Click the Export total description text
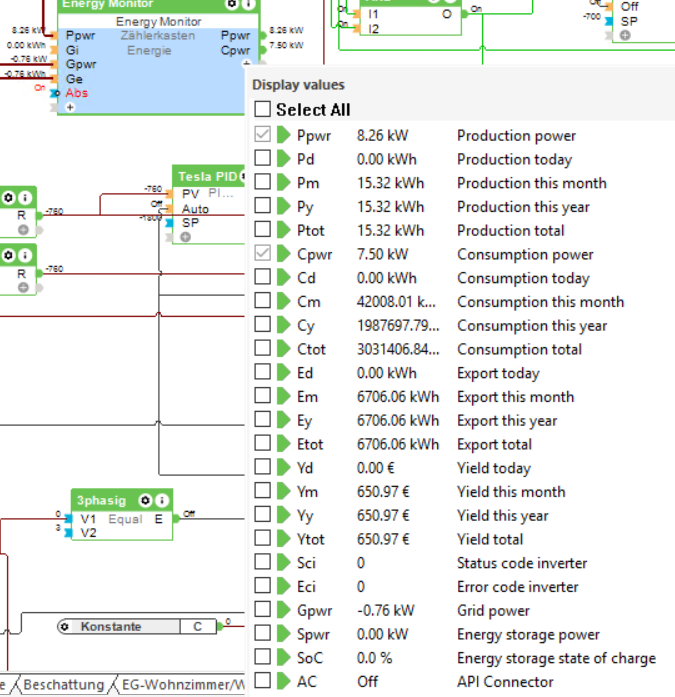This screenshot has width=675, height=697. [x=494, y=444]
